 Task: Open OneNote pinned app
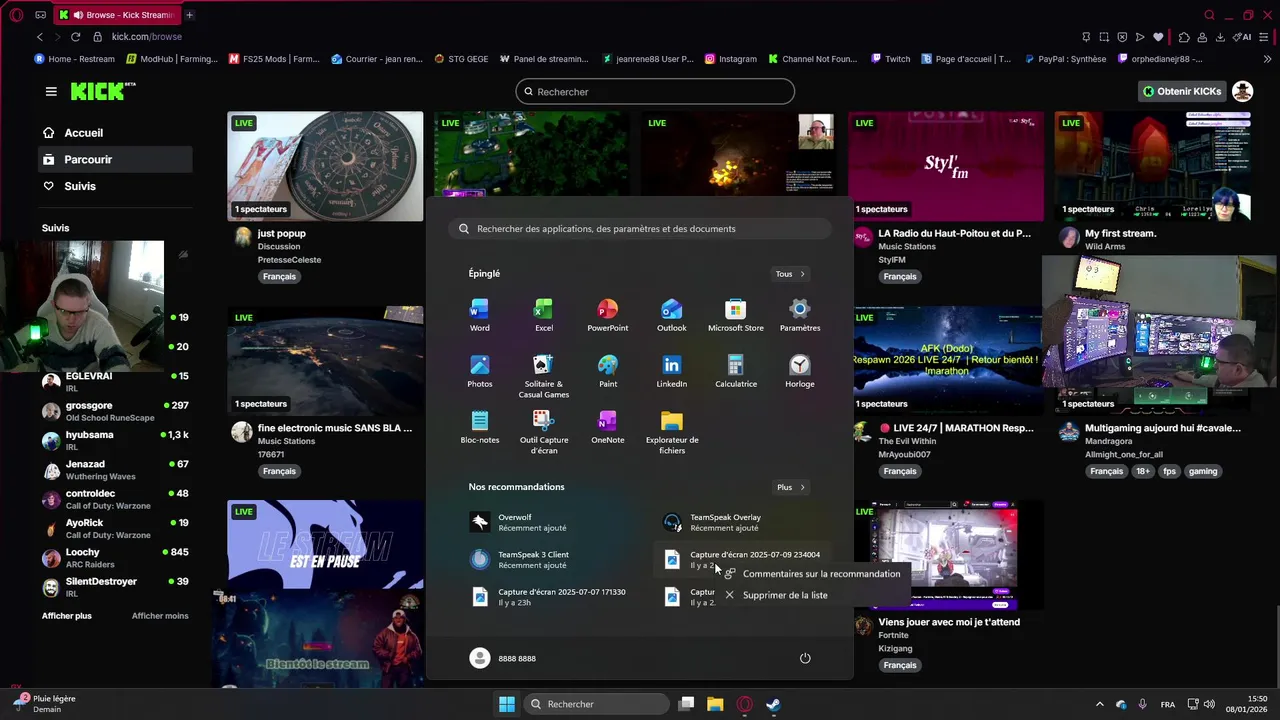[607, 427]
